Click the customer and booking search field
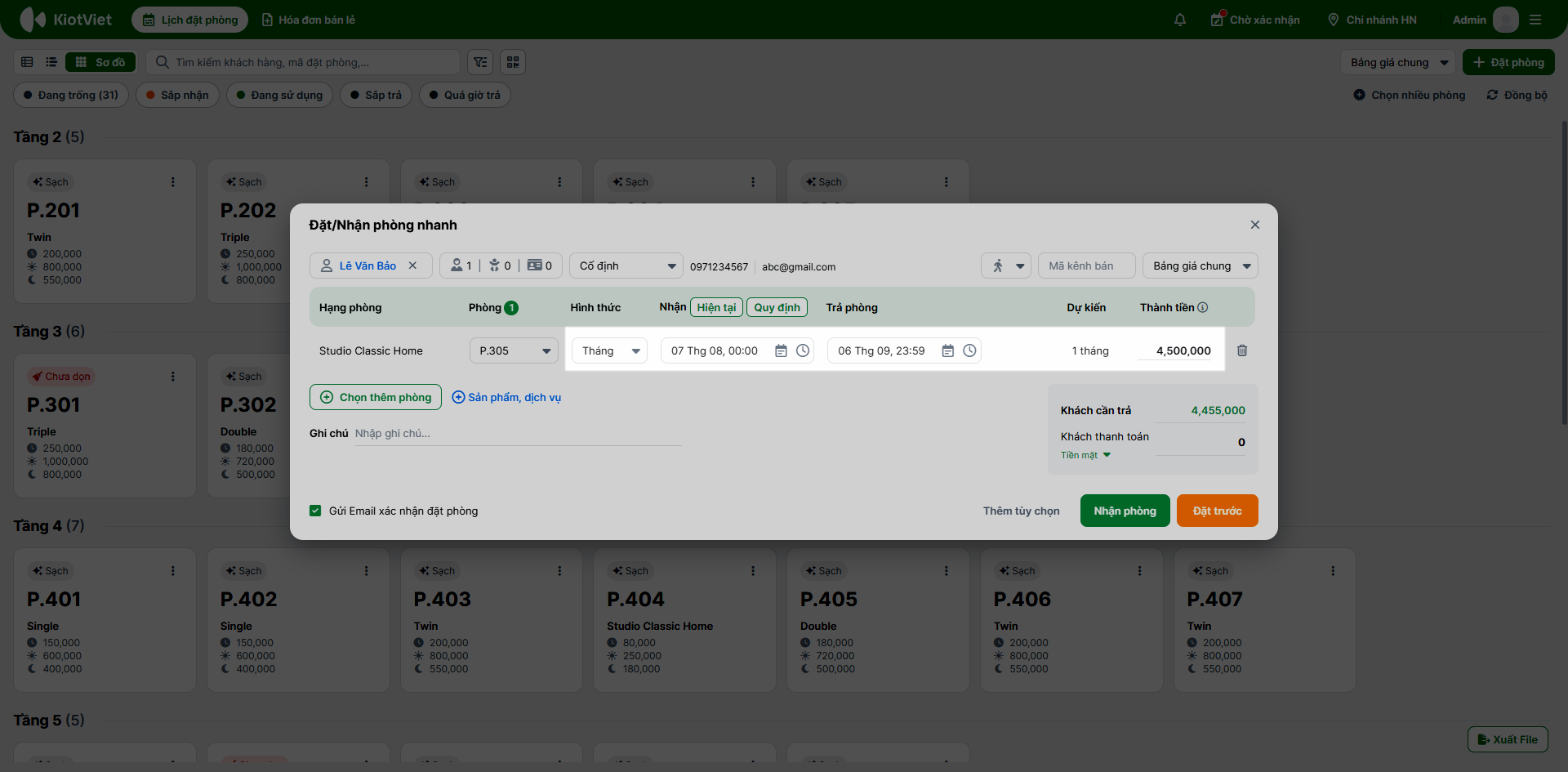This screenshot has height=772, width=1568. coord(303,62)
